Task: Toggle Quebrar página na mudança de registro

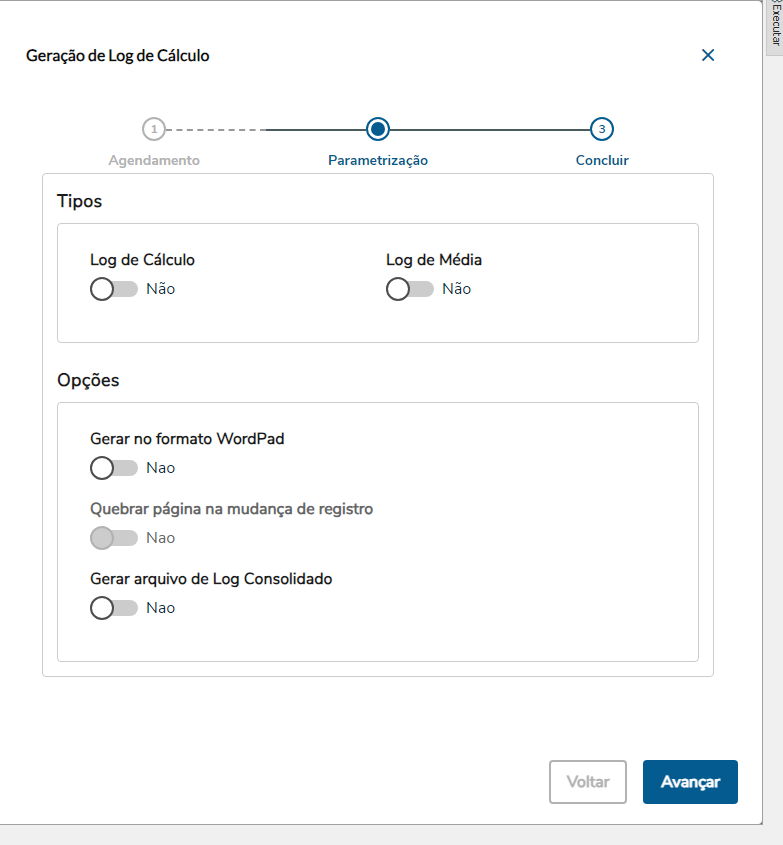Action: pyautogui.click(x=113, y=538)
